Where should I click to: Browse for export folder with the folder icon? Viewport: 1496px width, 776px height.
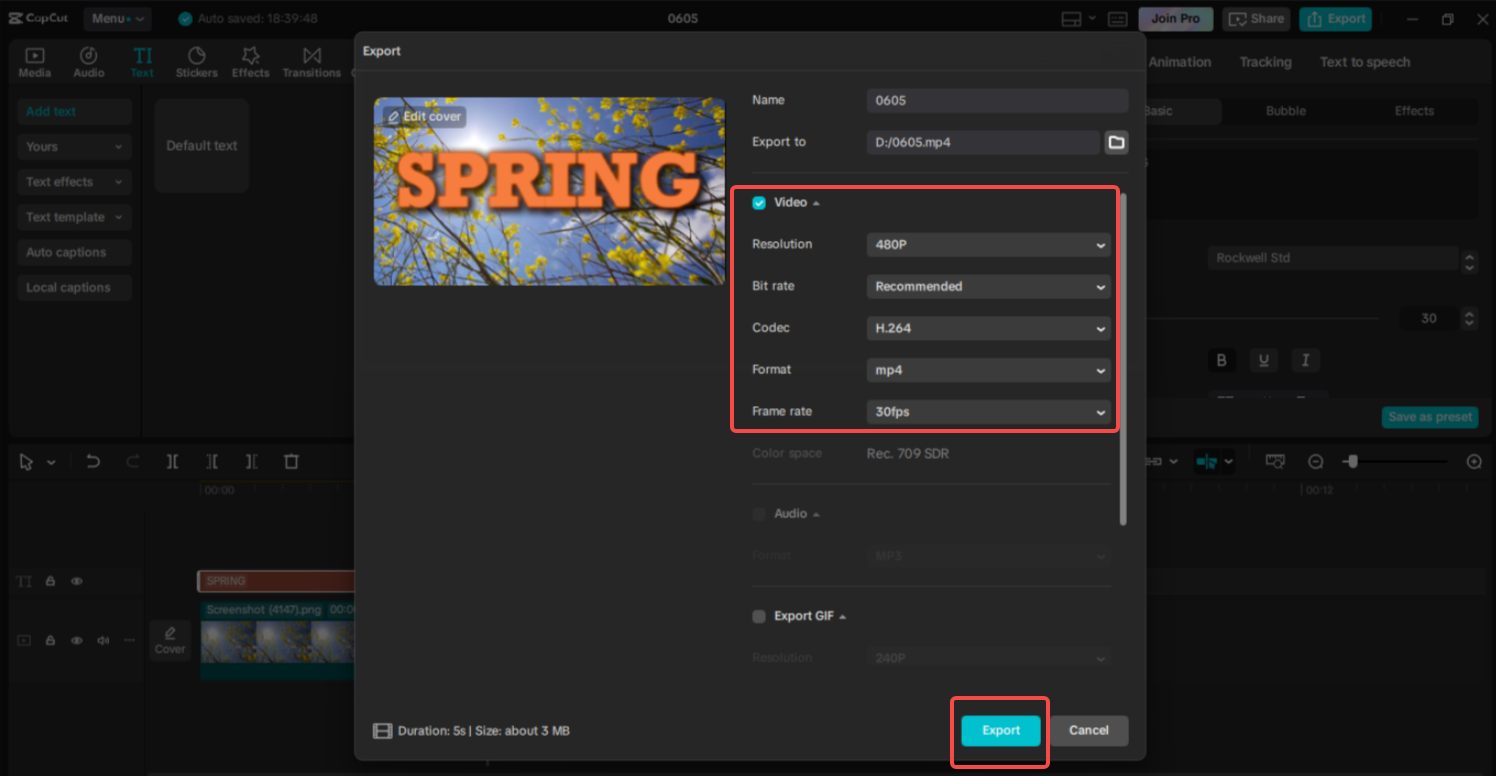coord(1116,142)
